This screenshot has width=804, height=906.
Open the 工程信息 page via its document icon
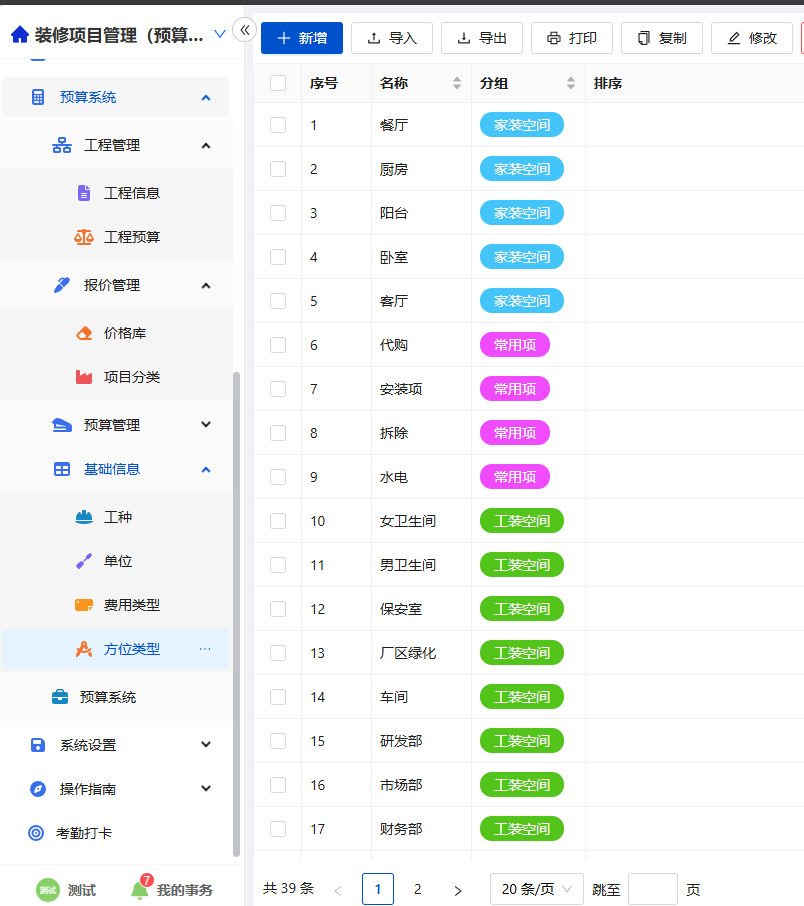pyautogui.click(x=84, y=192)
